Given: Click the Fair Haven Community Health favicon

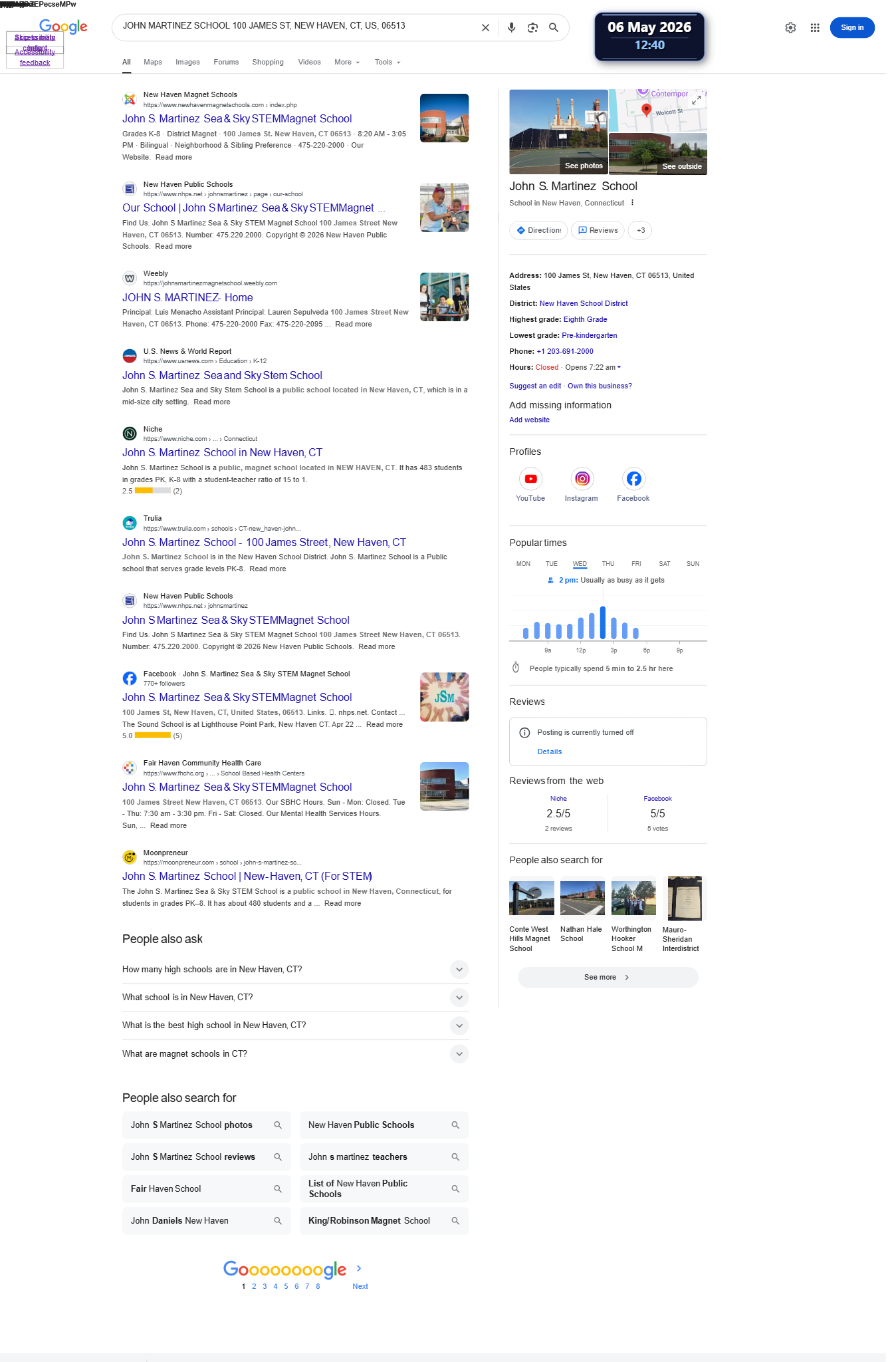Looking at the screenshot, I should point(130,768).
